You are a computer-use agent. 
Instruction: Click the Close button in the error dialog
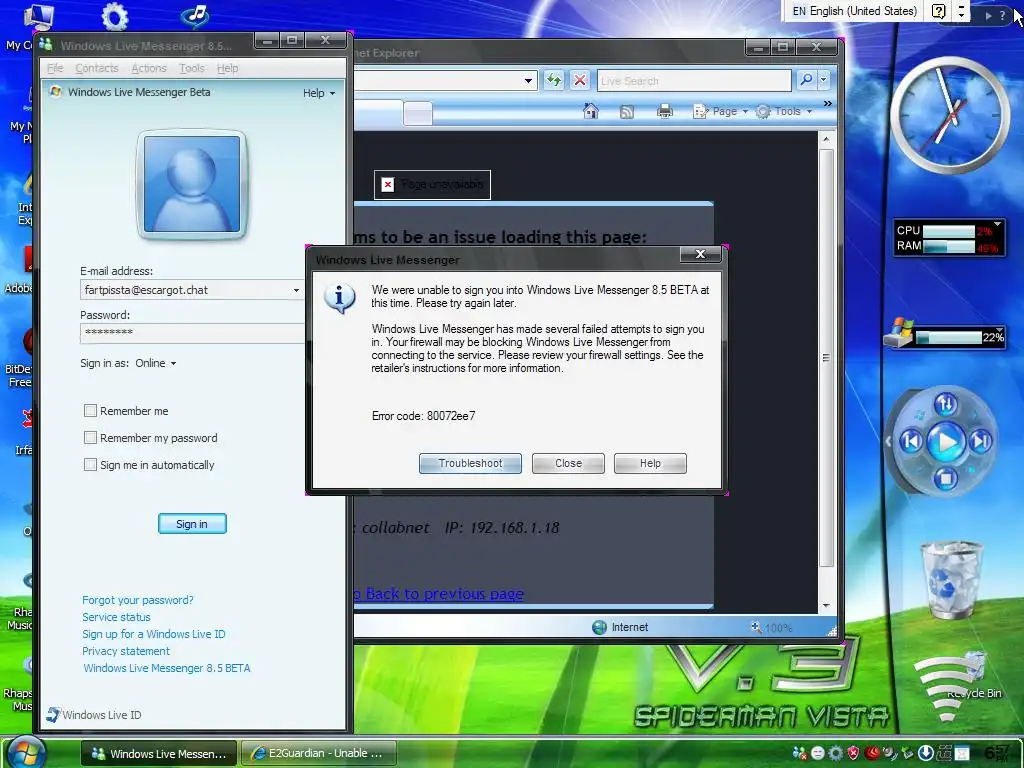coord(568,463)
